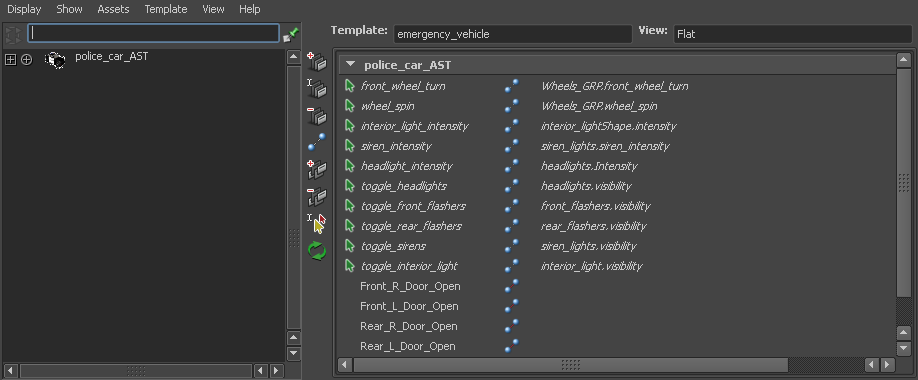Image resolution: width=918 pixels, height=380 pixels.
Task: Open the Display menu
Action: click(x=24, y=9)
